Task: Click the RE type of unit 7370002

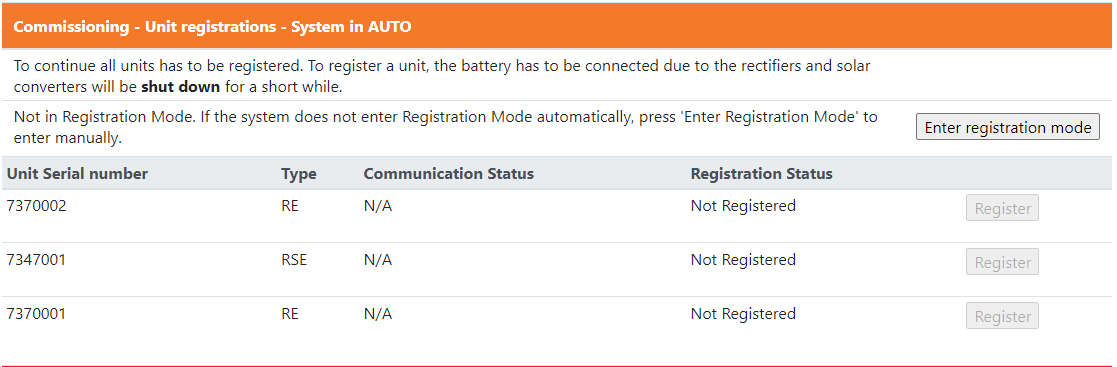Action: point(289,206)
